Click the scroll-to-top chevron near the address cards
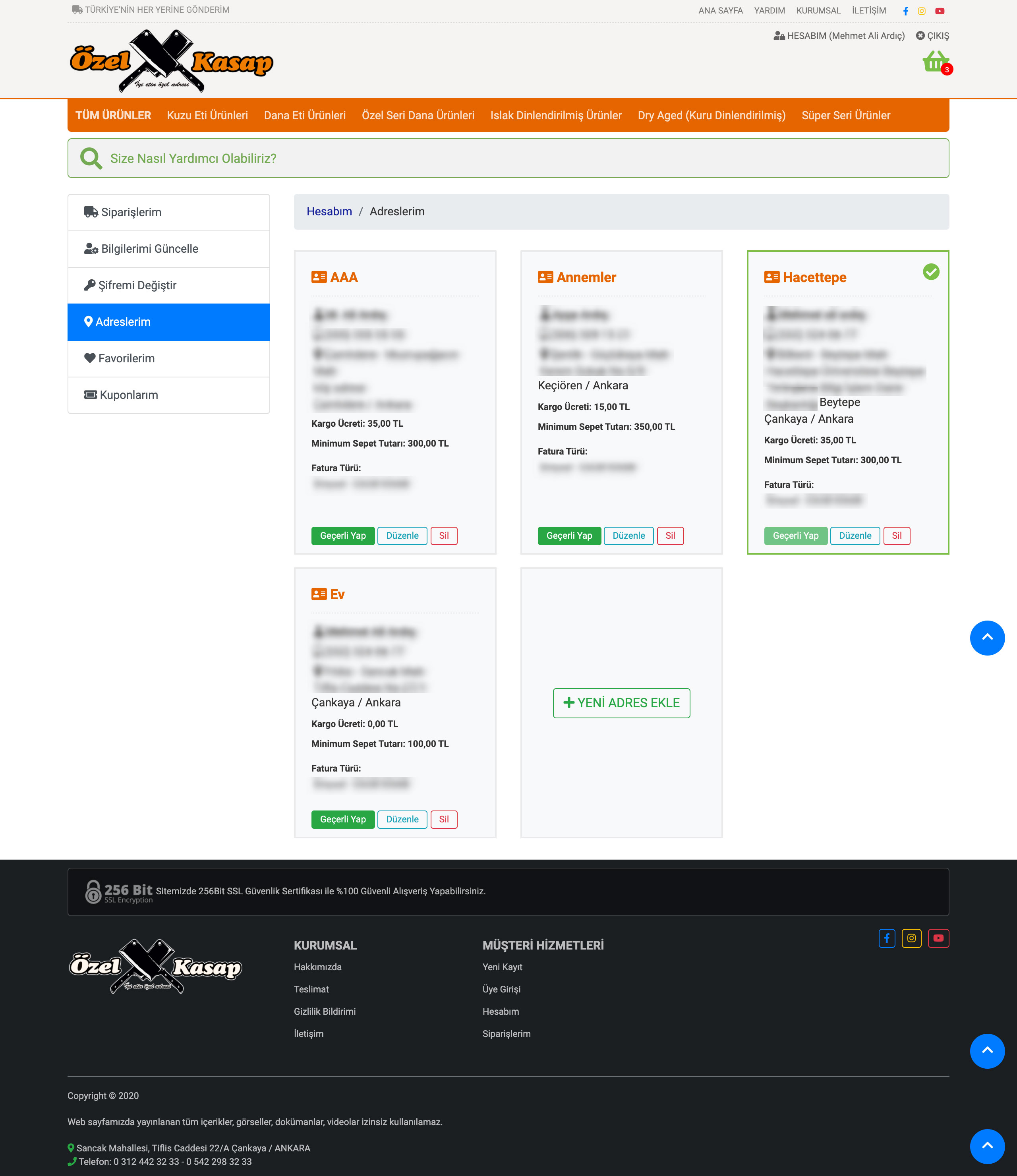 [x=987, y=637]
